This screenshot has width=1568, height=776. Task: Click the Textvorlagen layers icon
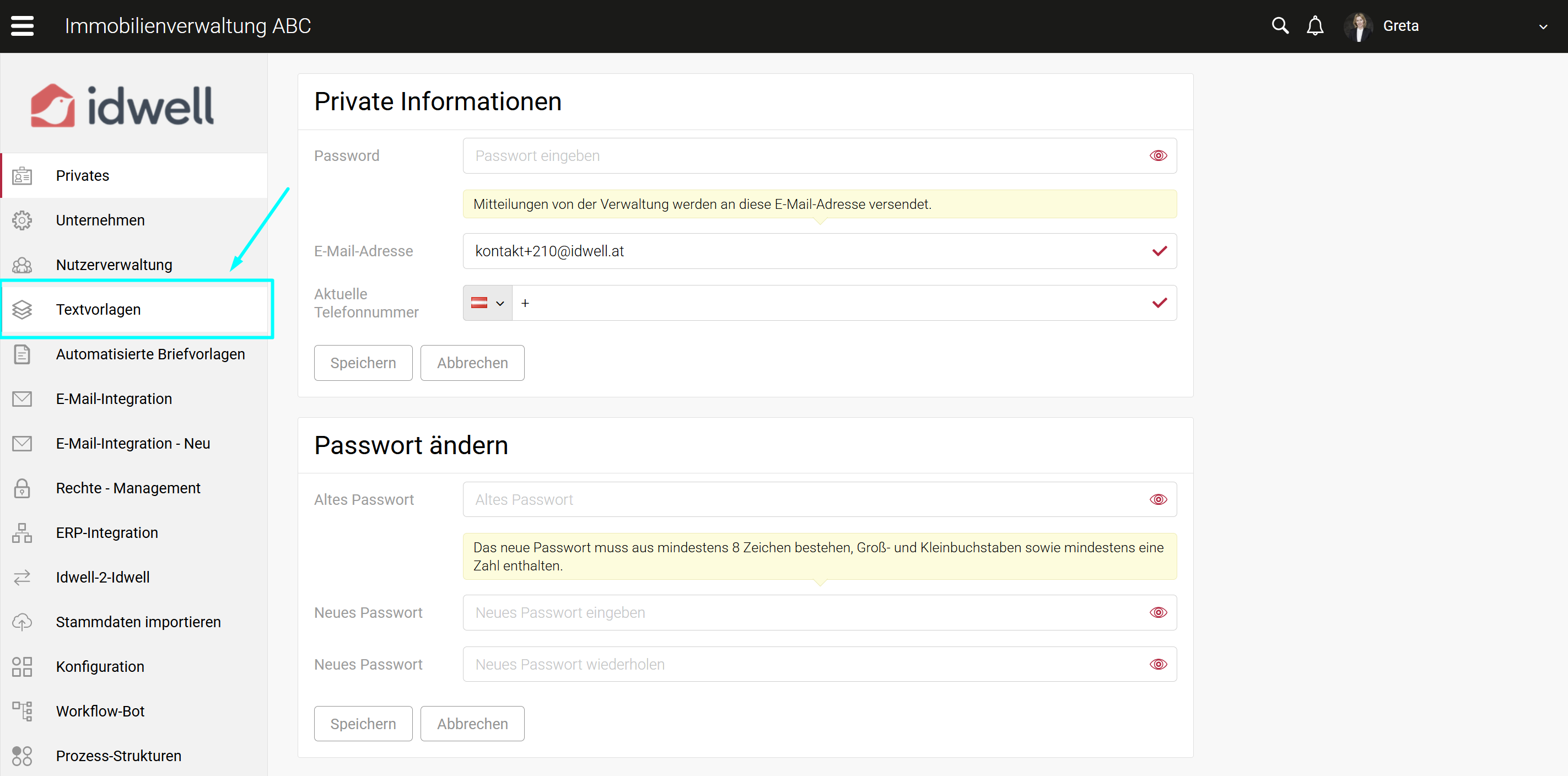coord(23,309)
